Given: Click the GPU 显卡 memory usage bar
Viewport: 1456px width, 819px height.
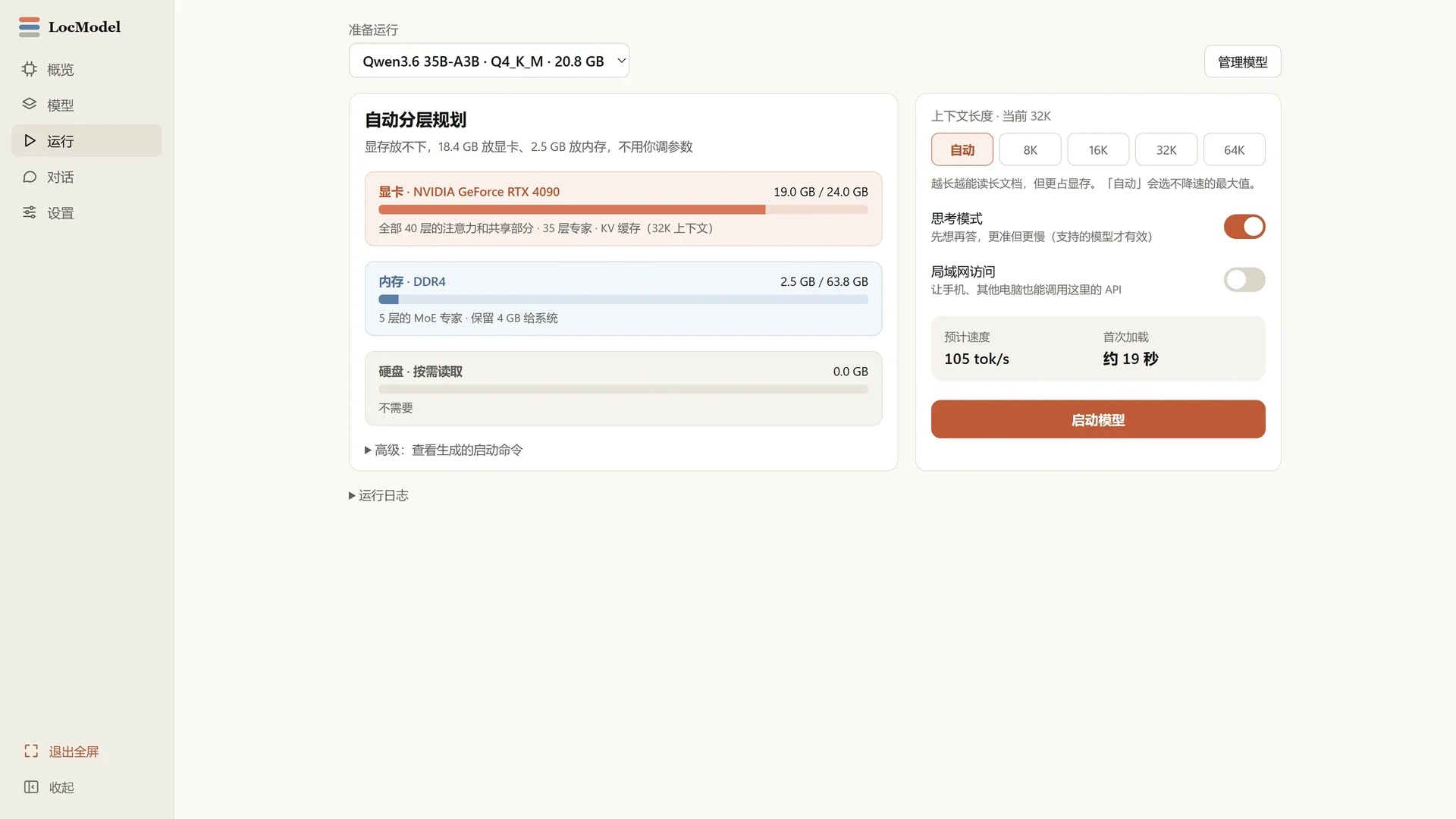Looking at the screenshot, I should [623, 209].
